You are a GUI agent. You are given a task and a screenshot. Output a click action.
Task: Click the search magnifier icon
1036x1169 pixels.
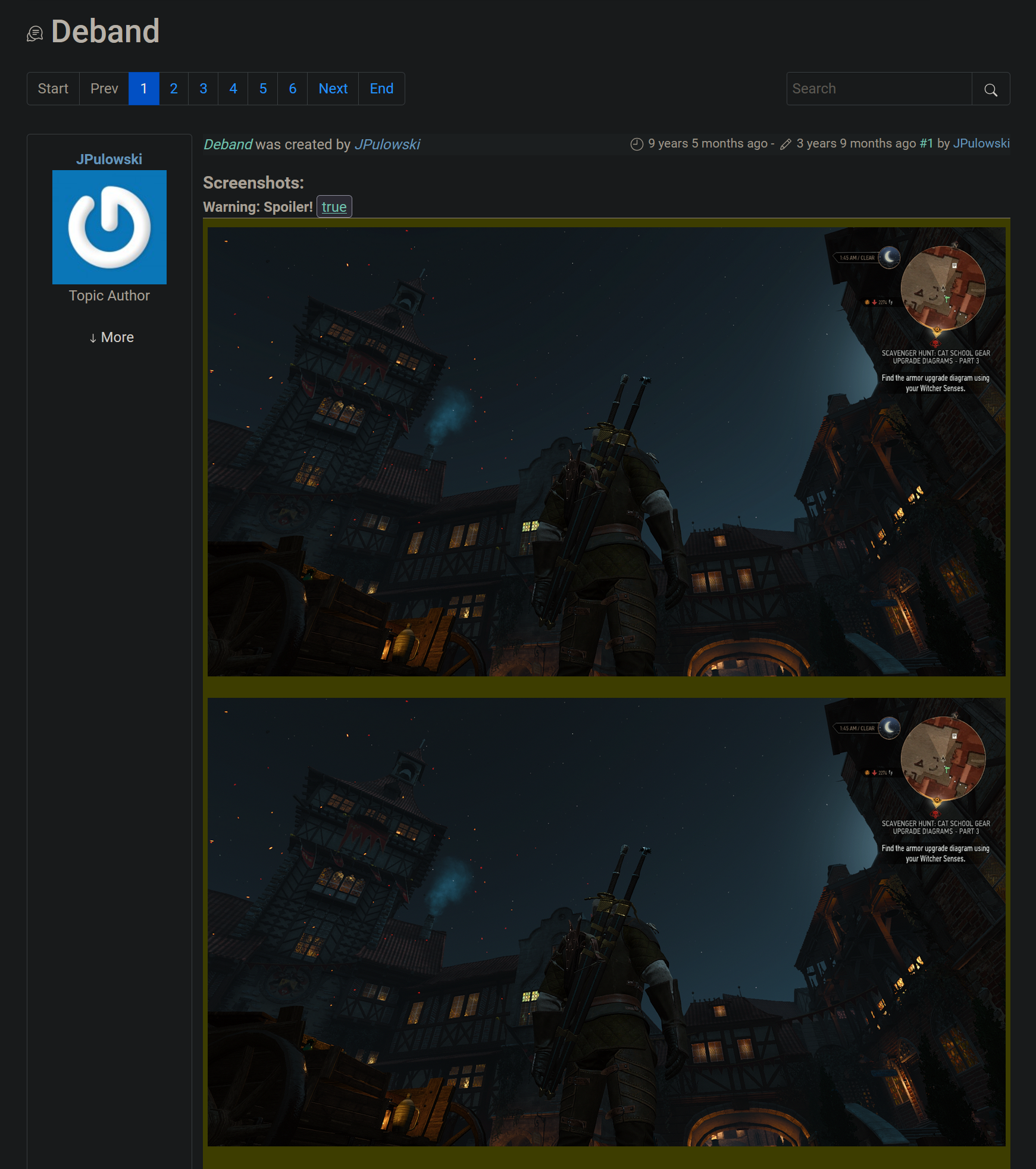(990, 89)
